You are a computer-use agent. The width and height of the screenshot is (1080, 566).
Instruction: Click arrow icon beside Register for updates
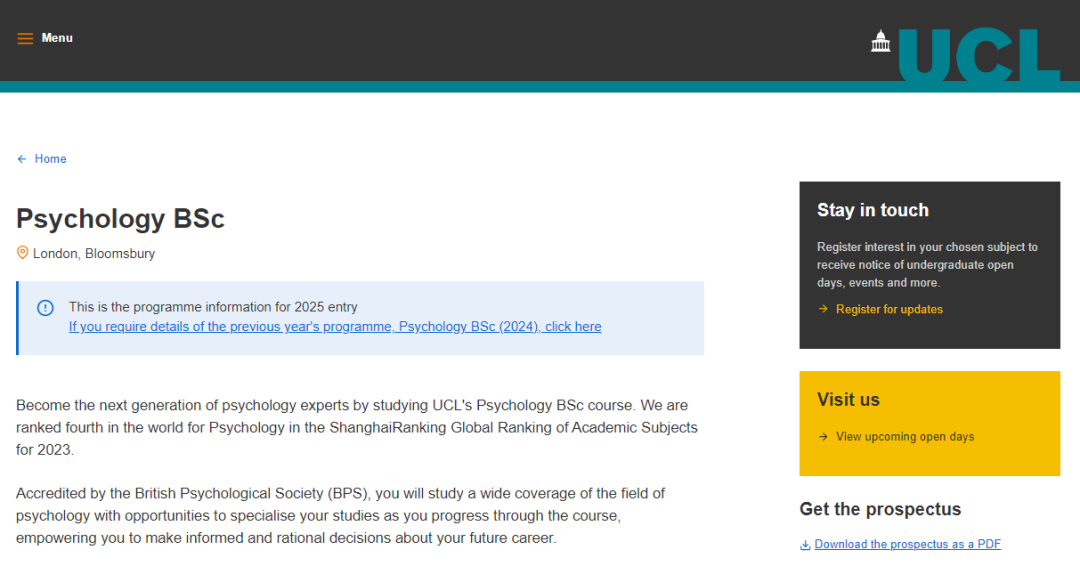(823, 309)
